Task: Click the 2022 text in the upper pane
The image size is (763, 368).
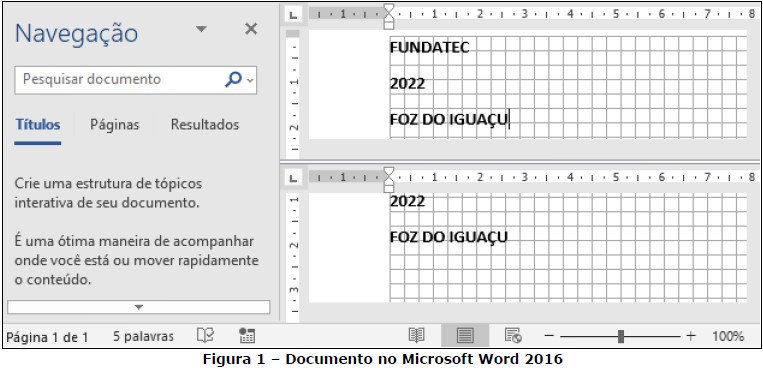Action: point(407,84)
